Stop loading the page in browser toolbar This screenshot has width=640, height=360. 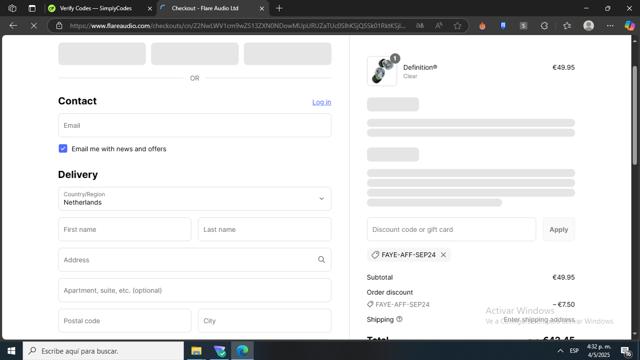click(34, 26)
